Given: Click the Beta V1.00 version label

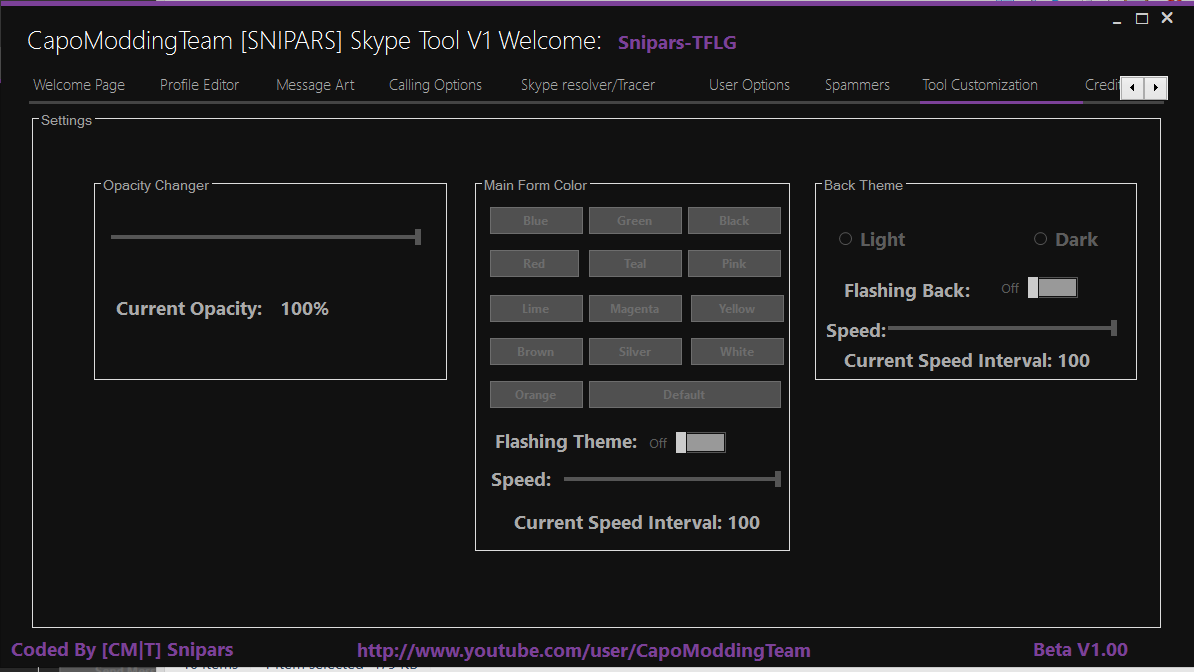Looking at the screenshot, I should (x=1081, y=650).
